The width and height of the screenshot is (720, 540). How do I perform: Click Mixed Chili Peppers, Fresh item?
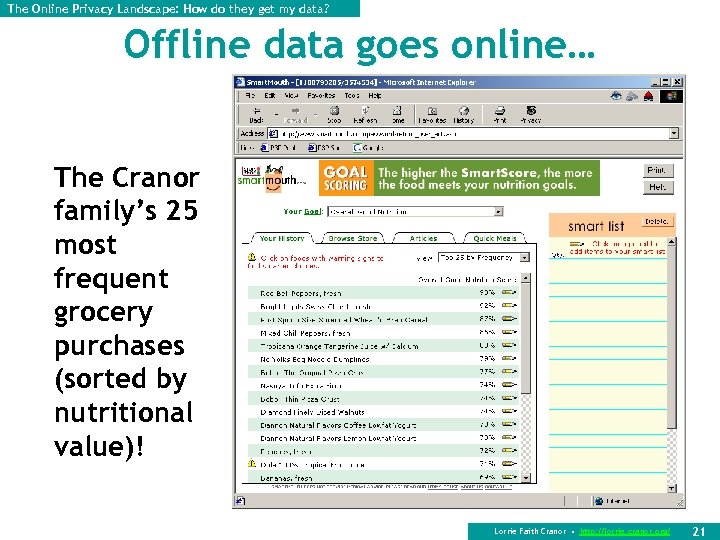tap(305, 332)
